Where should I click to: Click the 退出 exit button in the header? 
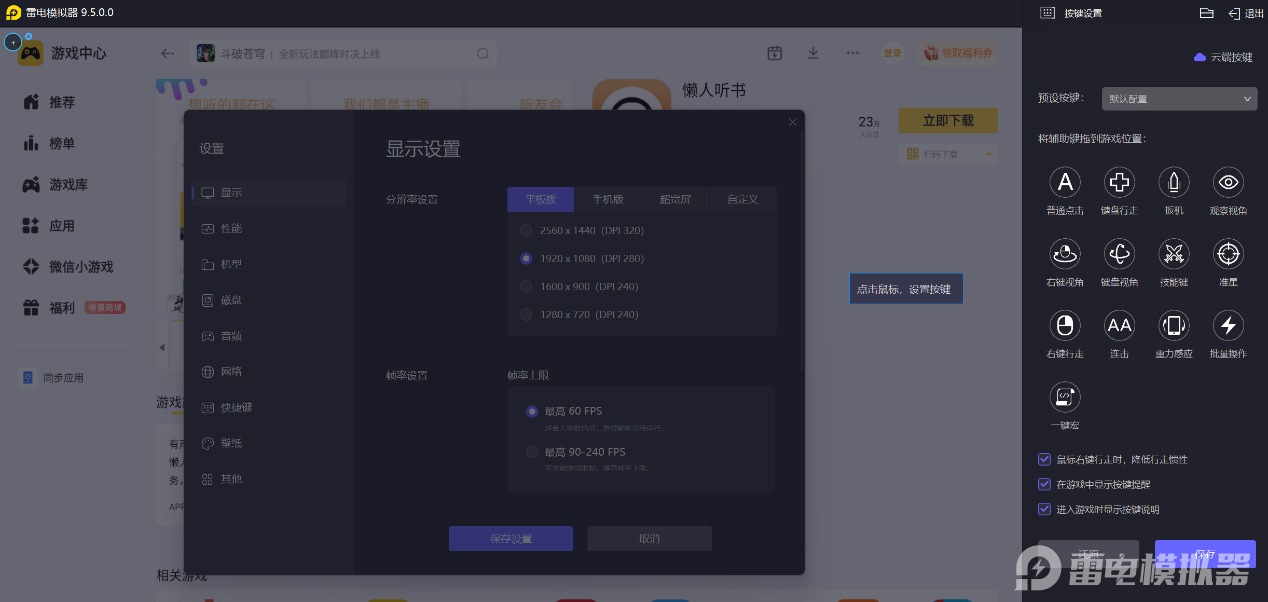coord(1246,13)
